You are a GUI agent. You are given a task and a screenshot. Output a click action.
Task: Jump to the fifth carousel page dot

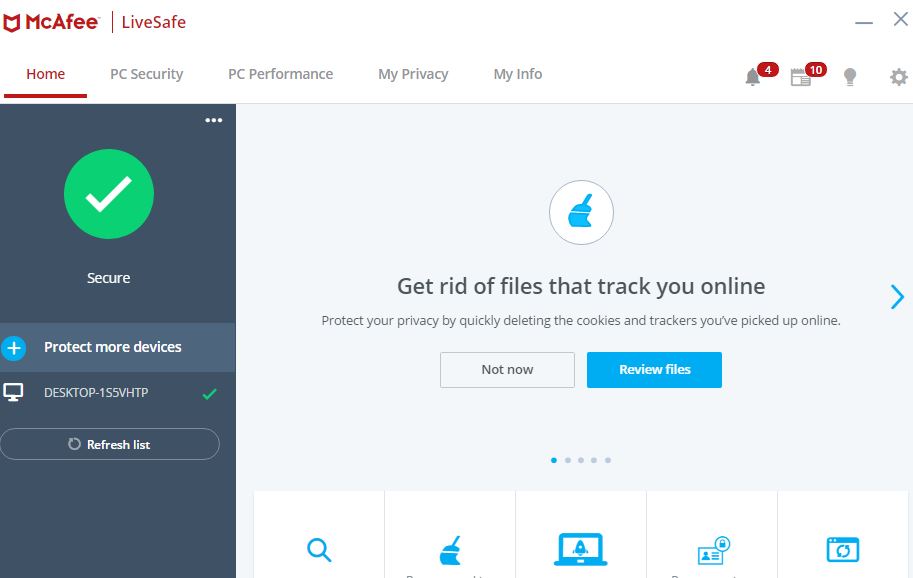click(x=608, y=460)
